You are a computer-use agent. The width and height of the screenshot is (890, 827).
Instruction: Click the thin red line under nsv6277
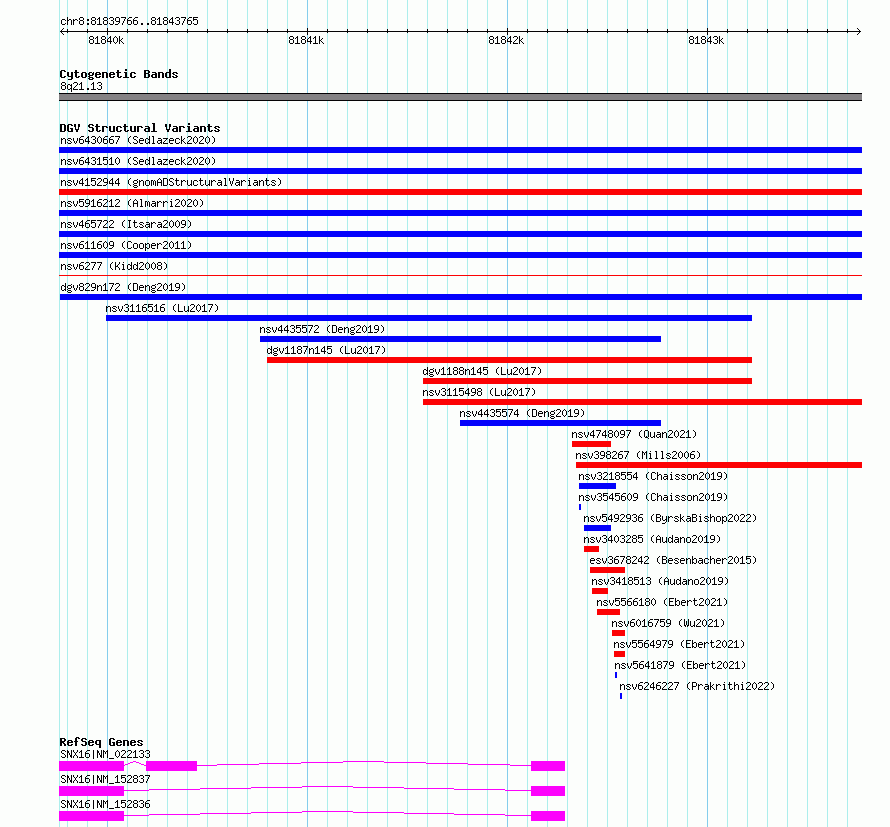[460, 276]
